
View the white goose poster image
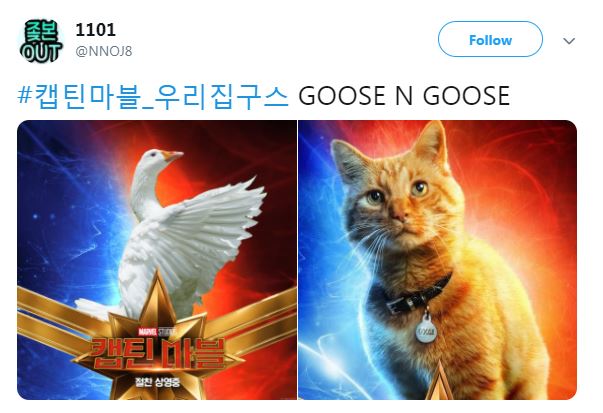(x=157, y=260)
